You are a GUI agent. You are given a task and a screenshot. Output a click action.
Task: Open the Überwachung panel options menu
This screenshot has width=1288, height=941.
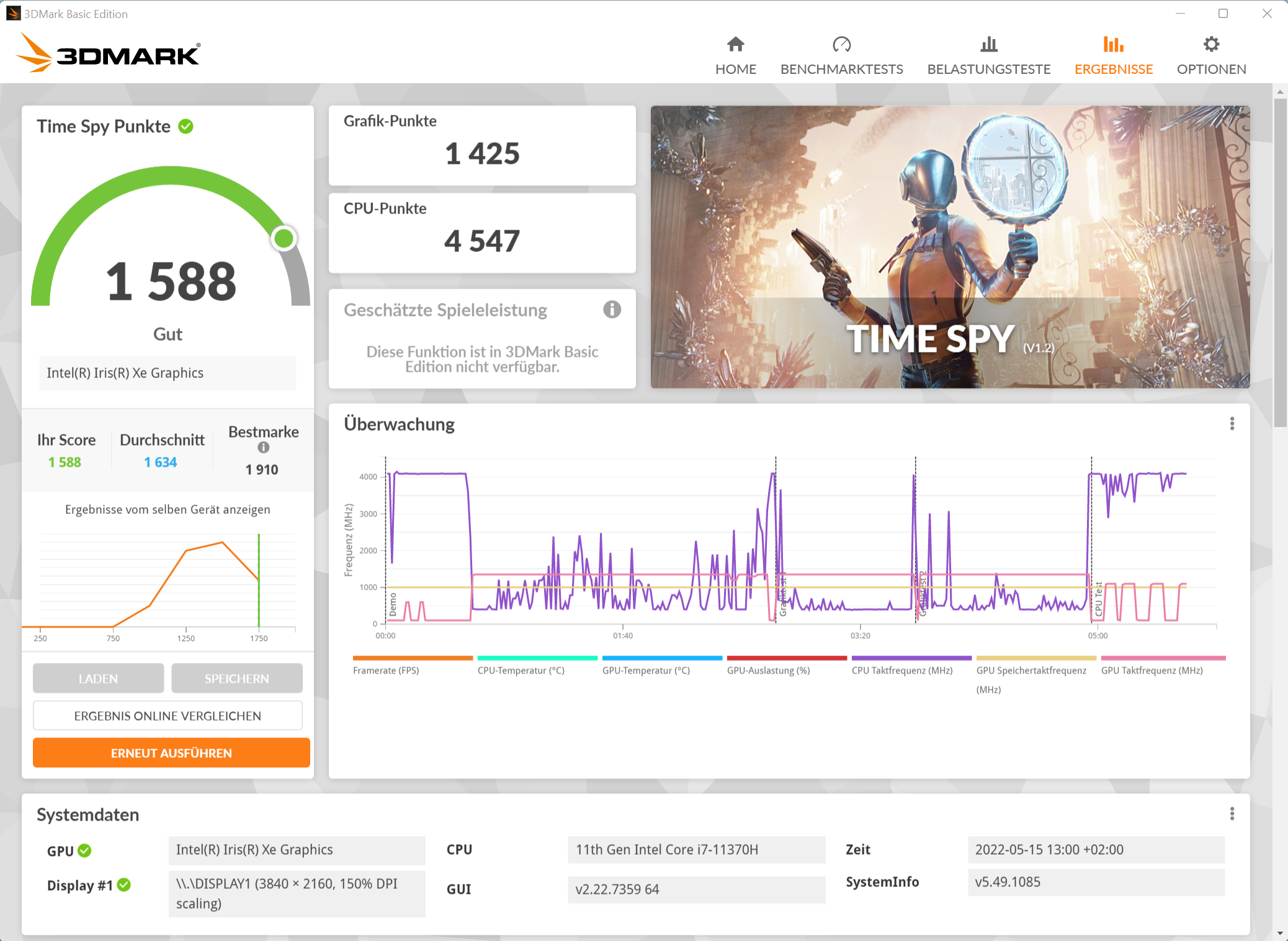point(1232,423)
